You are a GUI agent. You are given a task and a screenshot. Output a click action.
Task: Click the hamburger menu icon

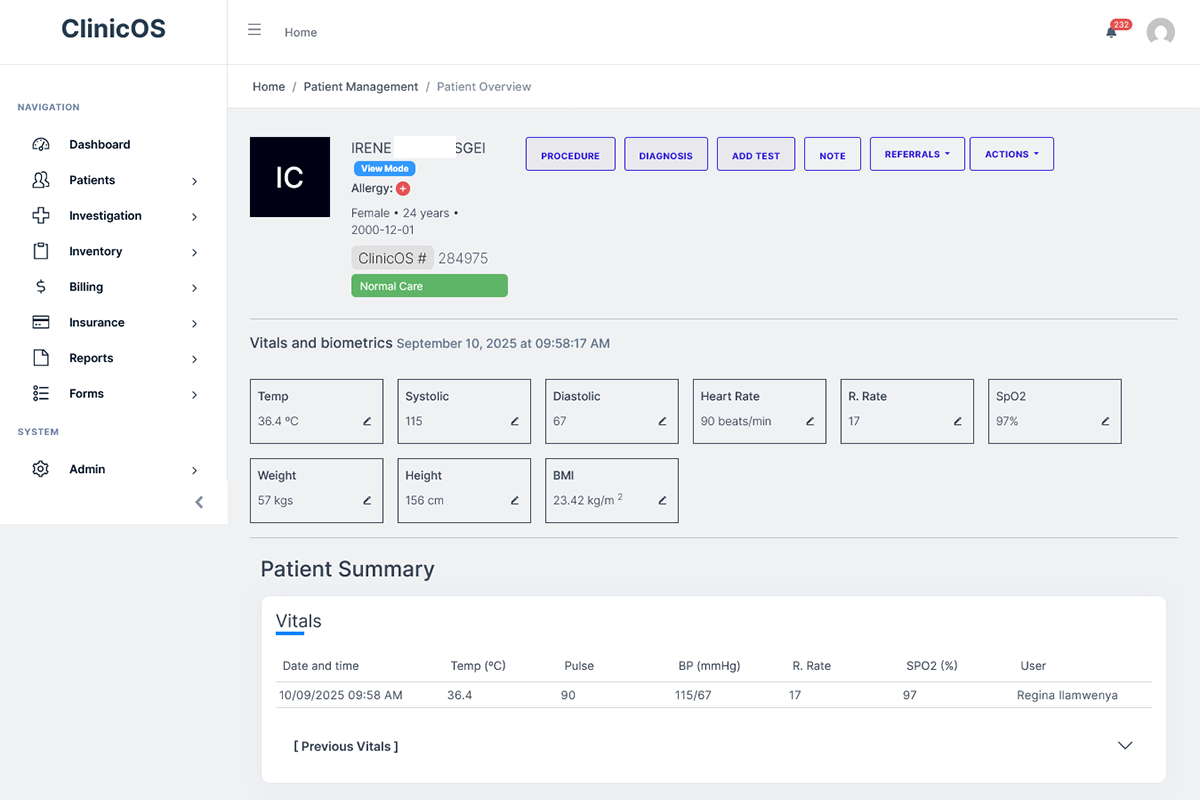click(255, 28)
